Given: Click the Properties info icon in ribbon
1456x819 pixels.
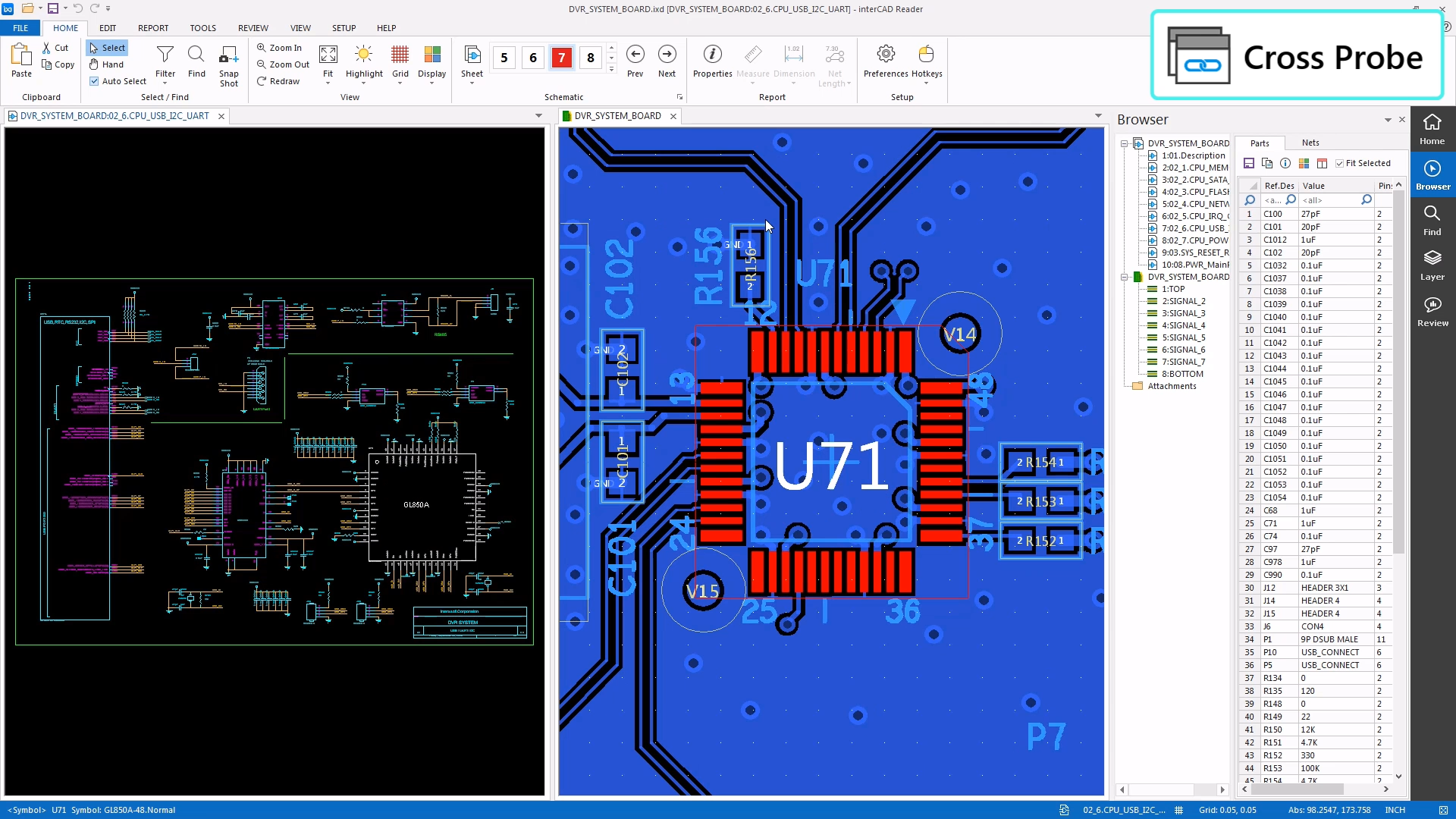Looking at the screenshot, I should coord(712,55).
